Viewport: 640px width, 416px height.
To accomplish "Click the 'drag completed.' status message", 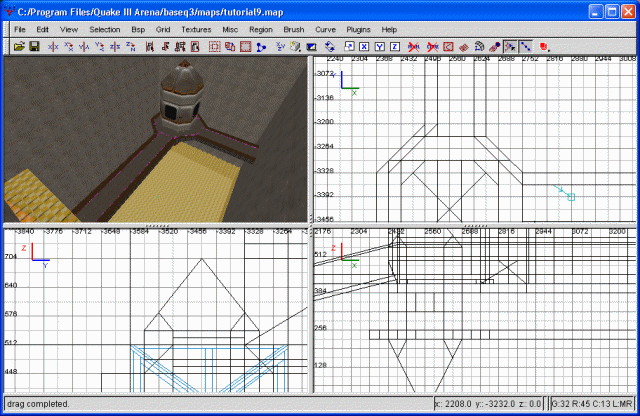I will pos(38,404).
